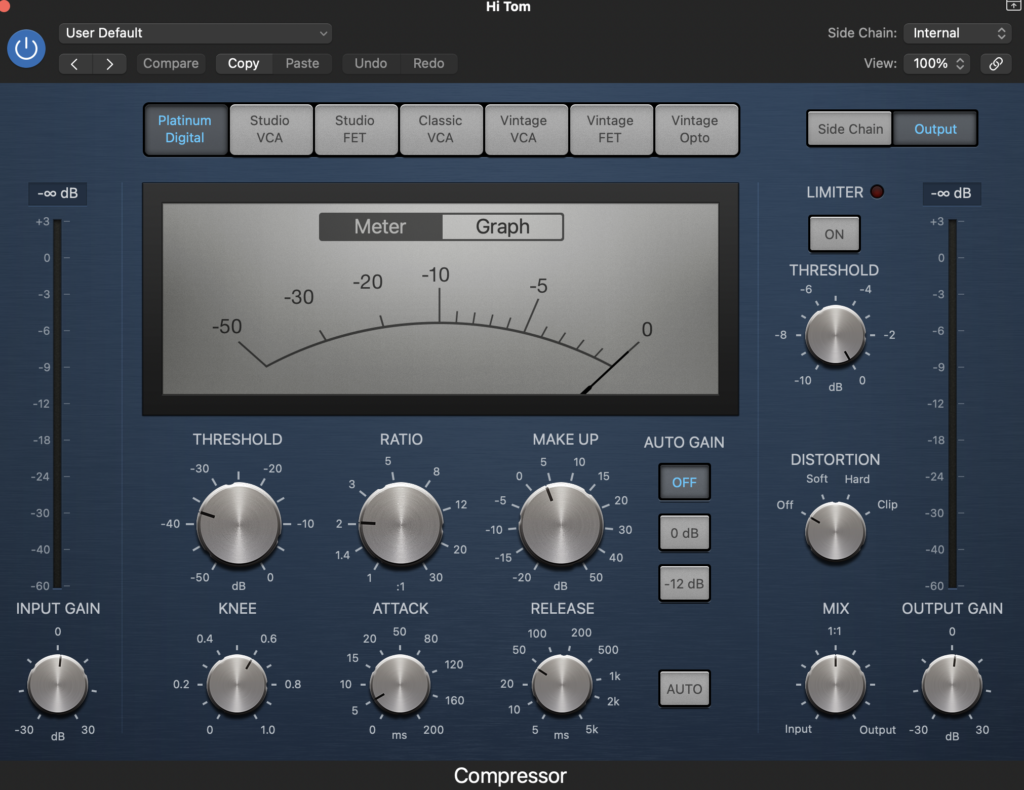Toggle Auto Gain OFF button
The image size is (1024, 790).
[x=684, y=482]
